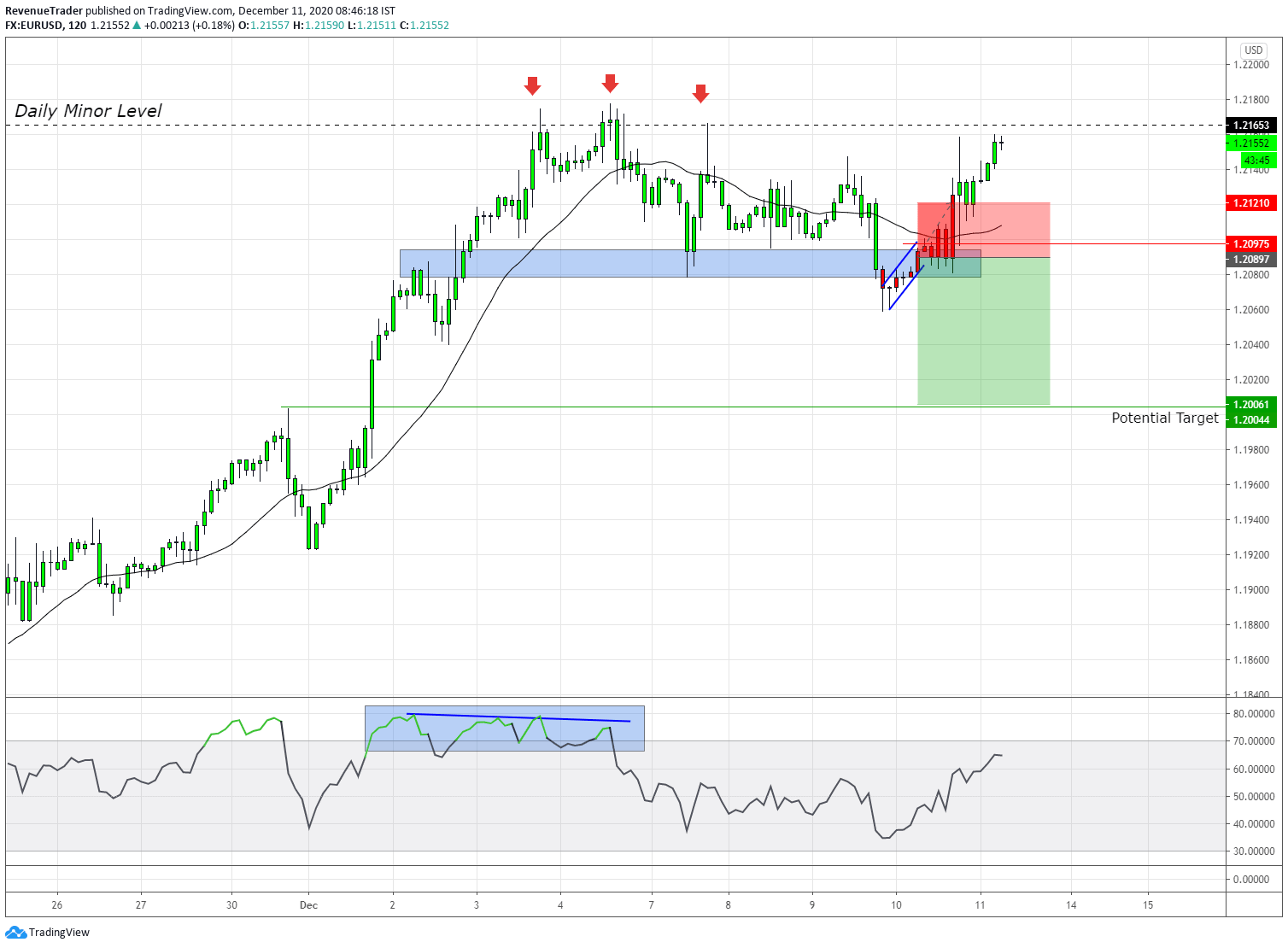Click the 1.18600 price axis tick
The height and width of the screenshot is (948, 1288).
[x=1251, y=660]
